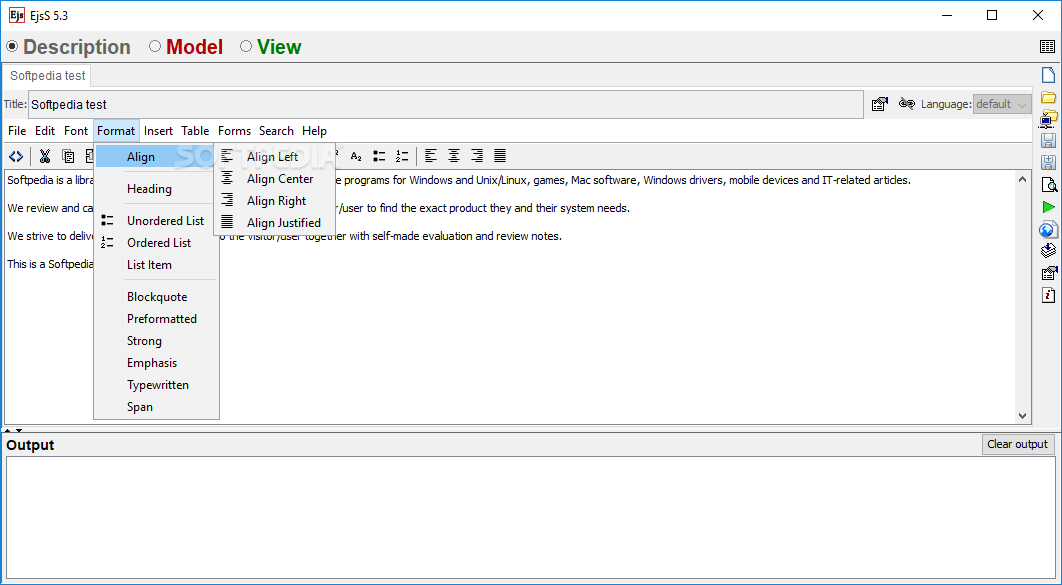Screen dimensions: 1062x585
Task: Open the File menu
Action: coord(17,131)
